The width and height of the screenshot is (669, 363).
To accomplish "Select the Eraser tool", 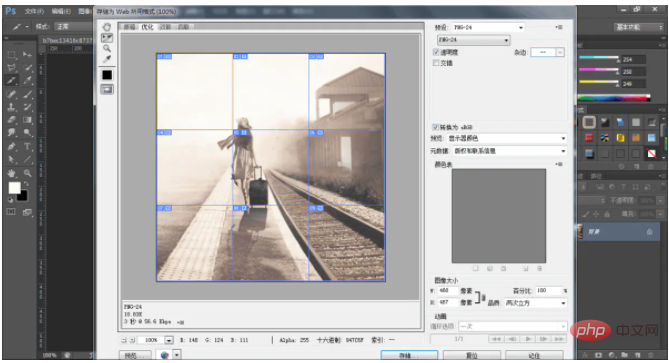I will (x=12, y=120).
